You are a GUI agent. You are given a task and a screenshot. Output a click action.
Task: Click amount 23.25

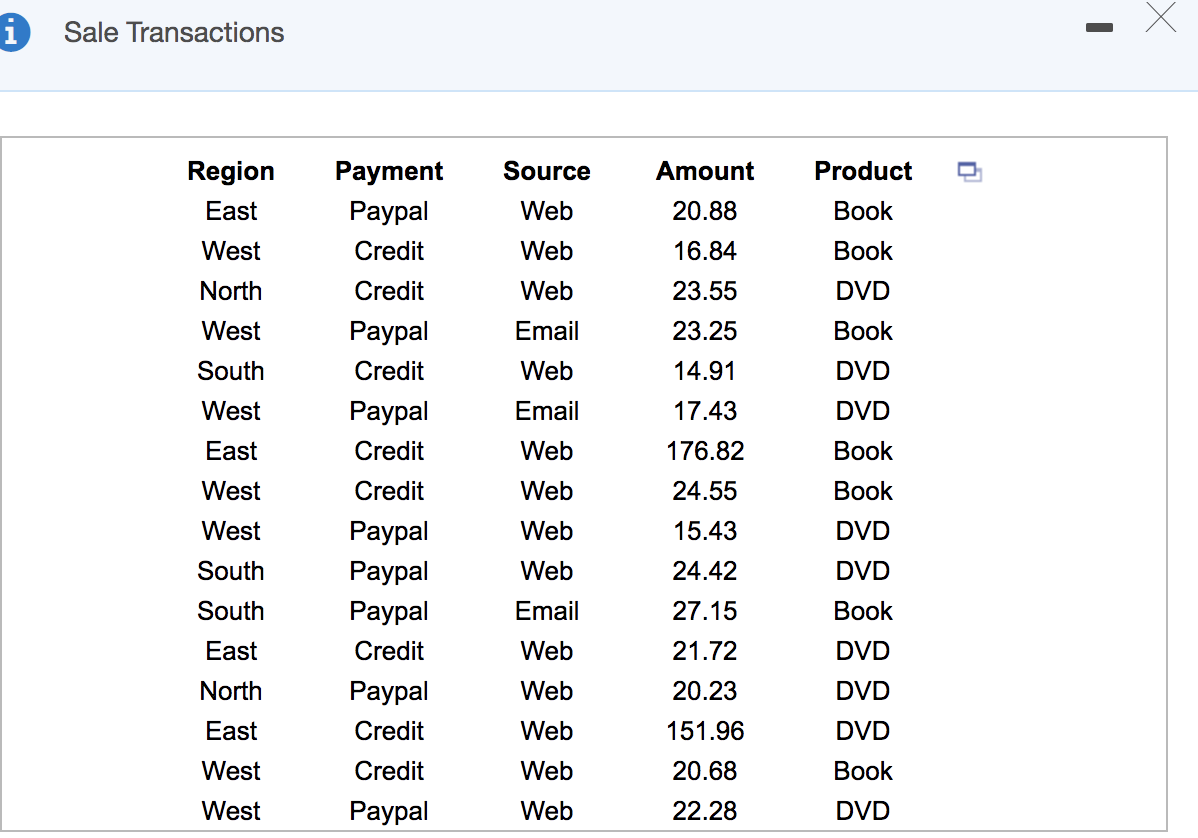(x=704, y=331)
